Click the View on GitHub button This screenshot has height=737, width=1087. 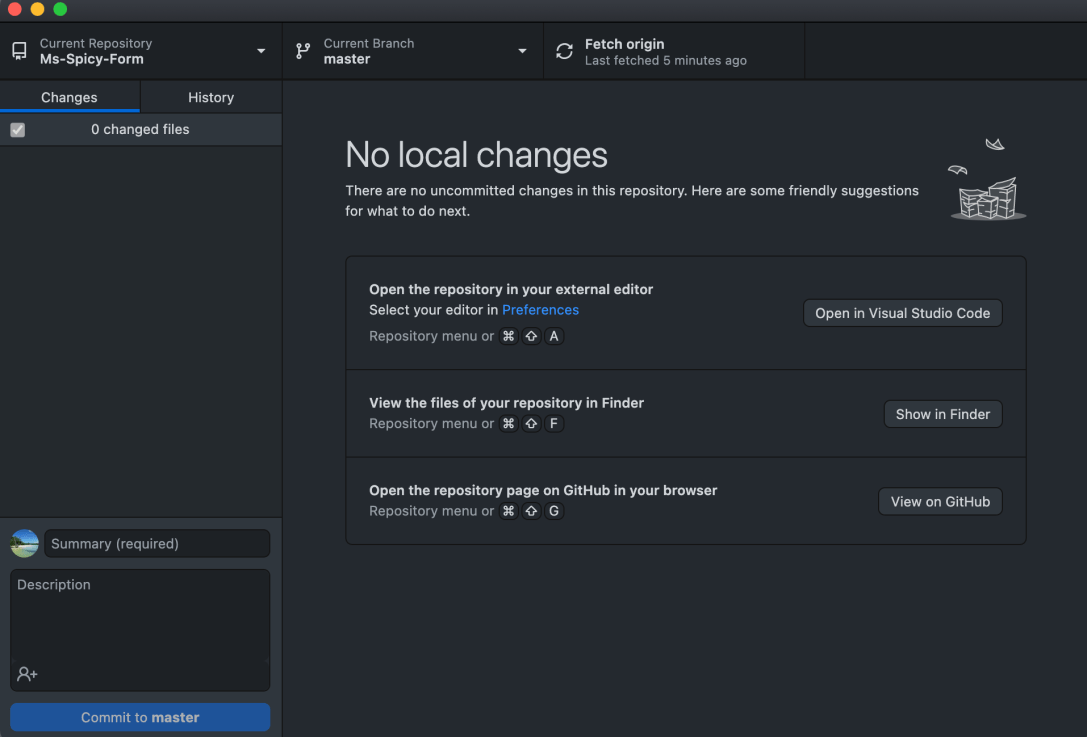pos(940,502)
